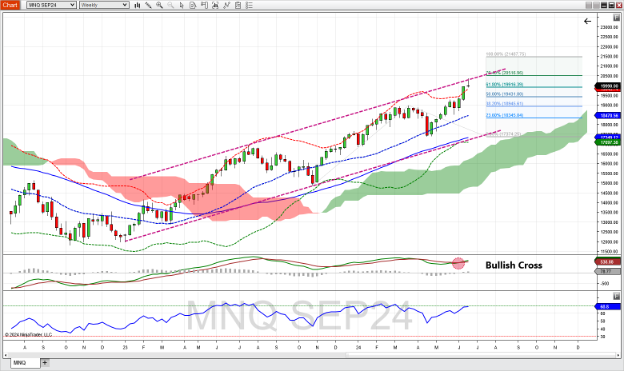This screenshot has width=624, height=372.
Task: Click the first grey link button at top right
Action: tap(589, 5)
